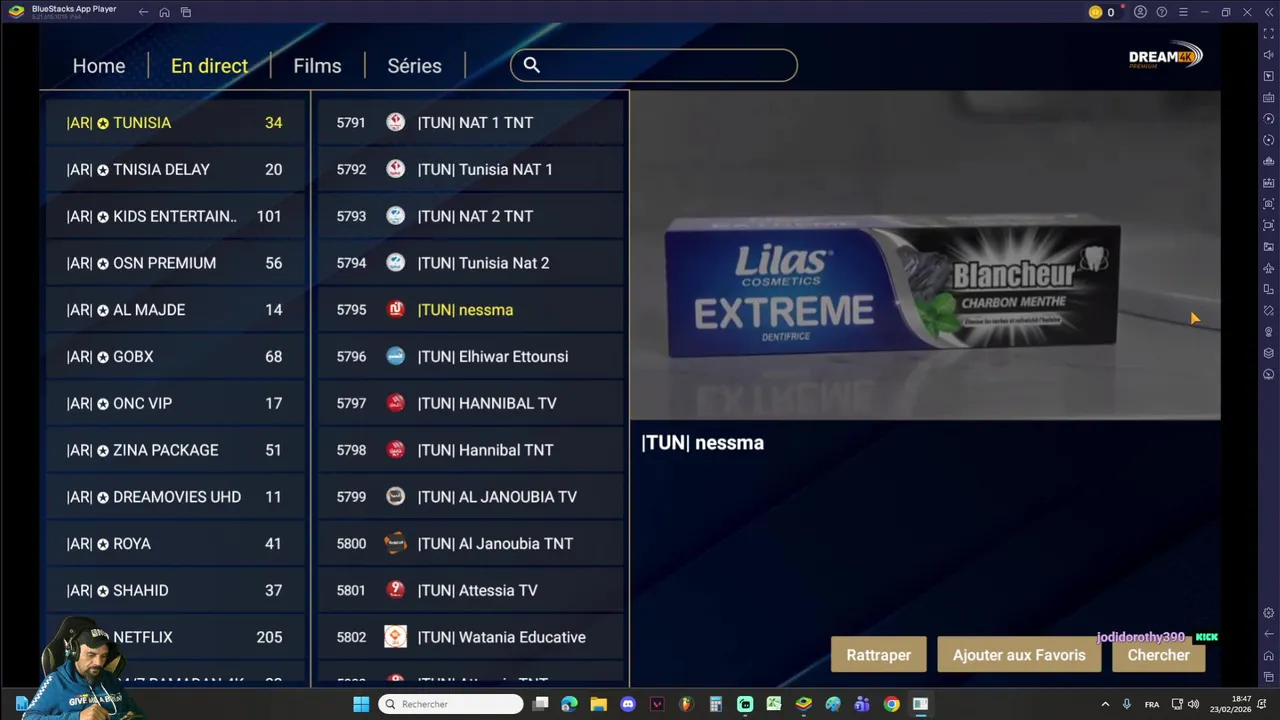The width and height of the screenshot is (1280, 720).
Task: Open BlueStacks account profile icon
Action: pos(1140,12)
